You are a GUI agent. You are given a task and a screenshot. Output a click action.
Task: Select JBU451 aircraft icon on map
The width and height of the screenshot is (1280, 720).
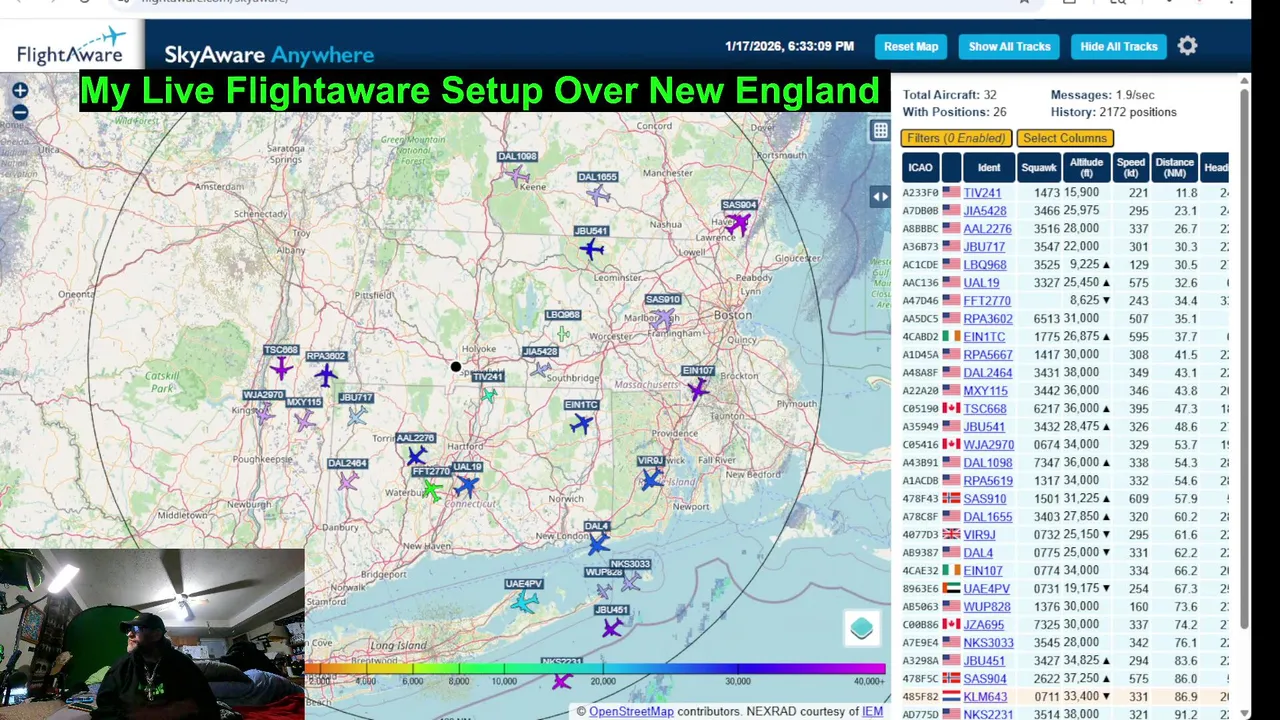[612, 628]
